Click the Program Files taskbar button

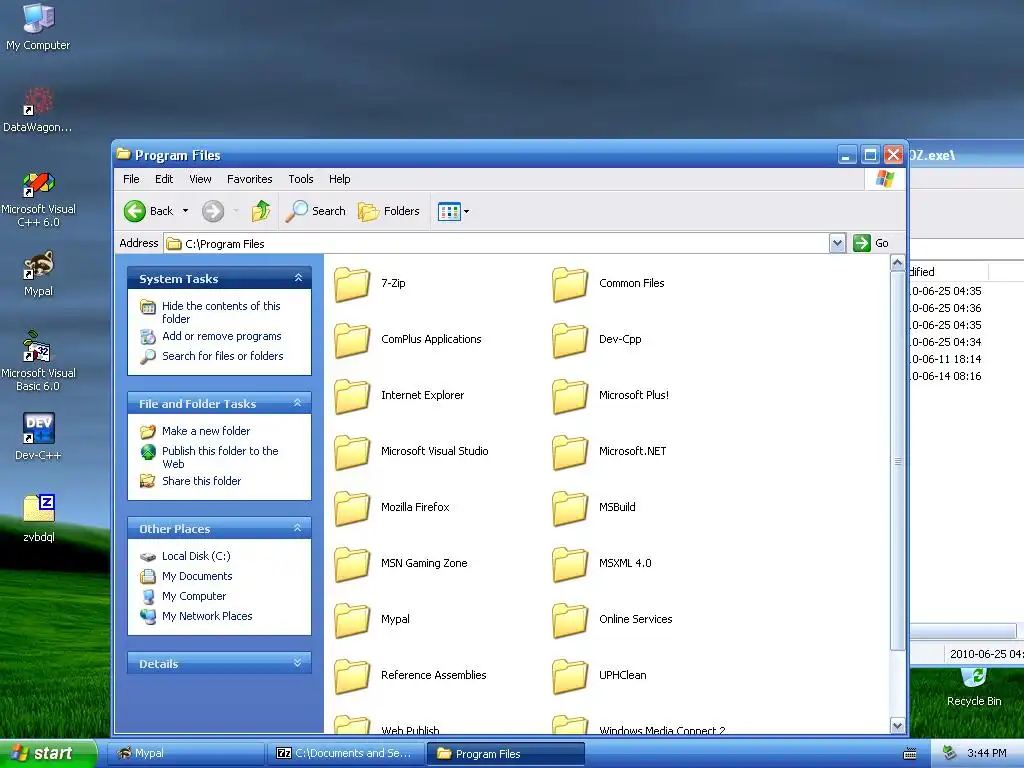(x=505, y=754)
